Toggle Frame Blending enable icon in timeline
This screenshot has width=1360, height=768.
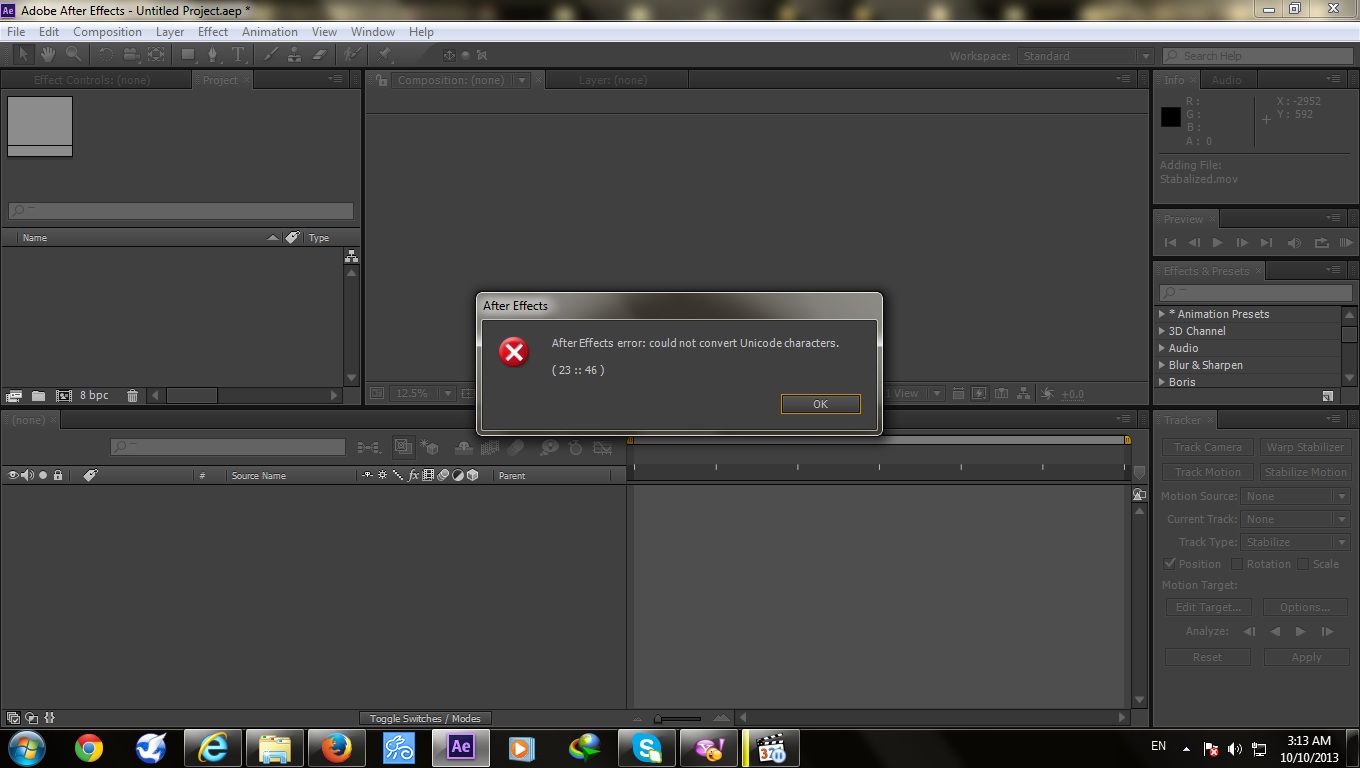[490, 448]
